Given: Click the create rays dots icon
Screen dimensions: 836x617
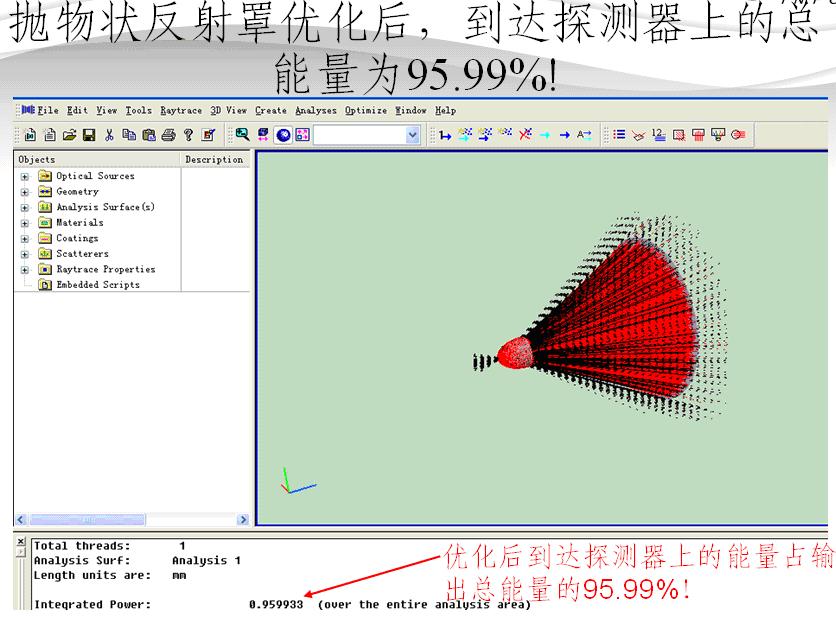Looking at the screenshot, I should click(x=505, y=132).
